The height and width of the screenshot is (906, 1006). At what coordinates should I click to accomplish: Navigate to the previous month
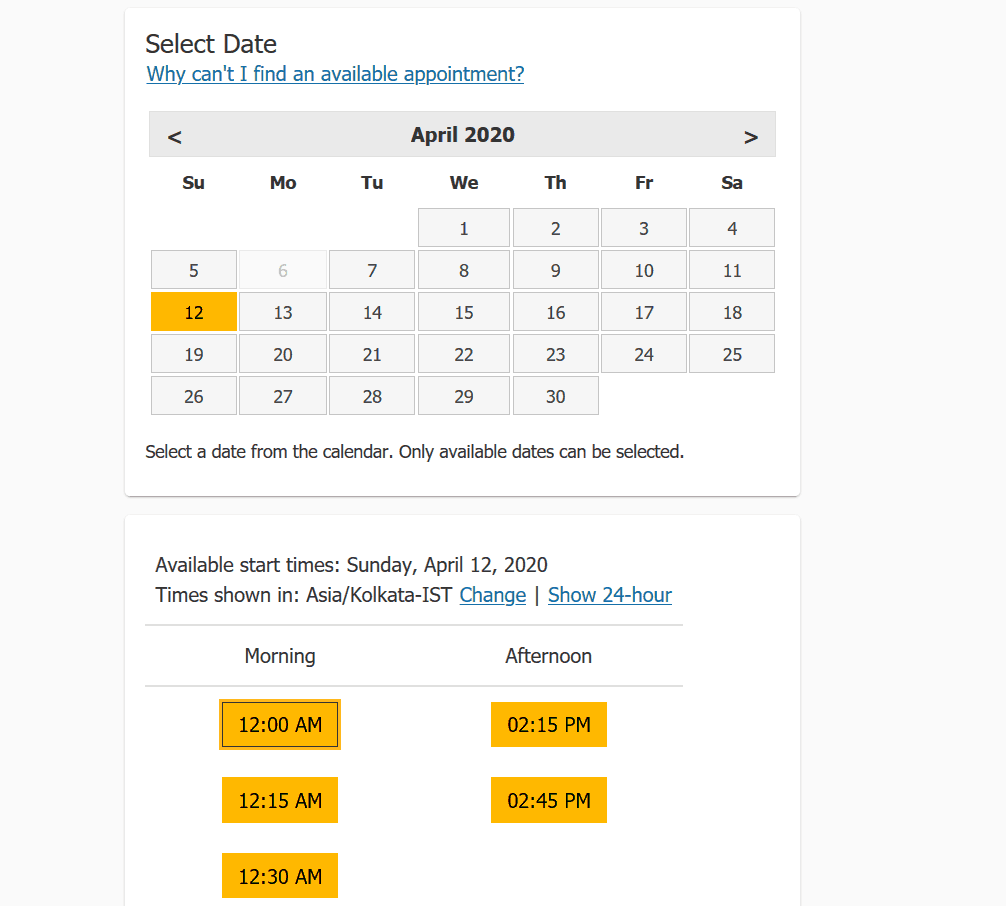172,135
